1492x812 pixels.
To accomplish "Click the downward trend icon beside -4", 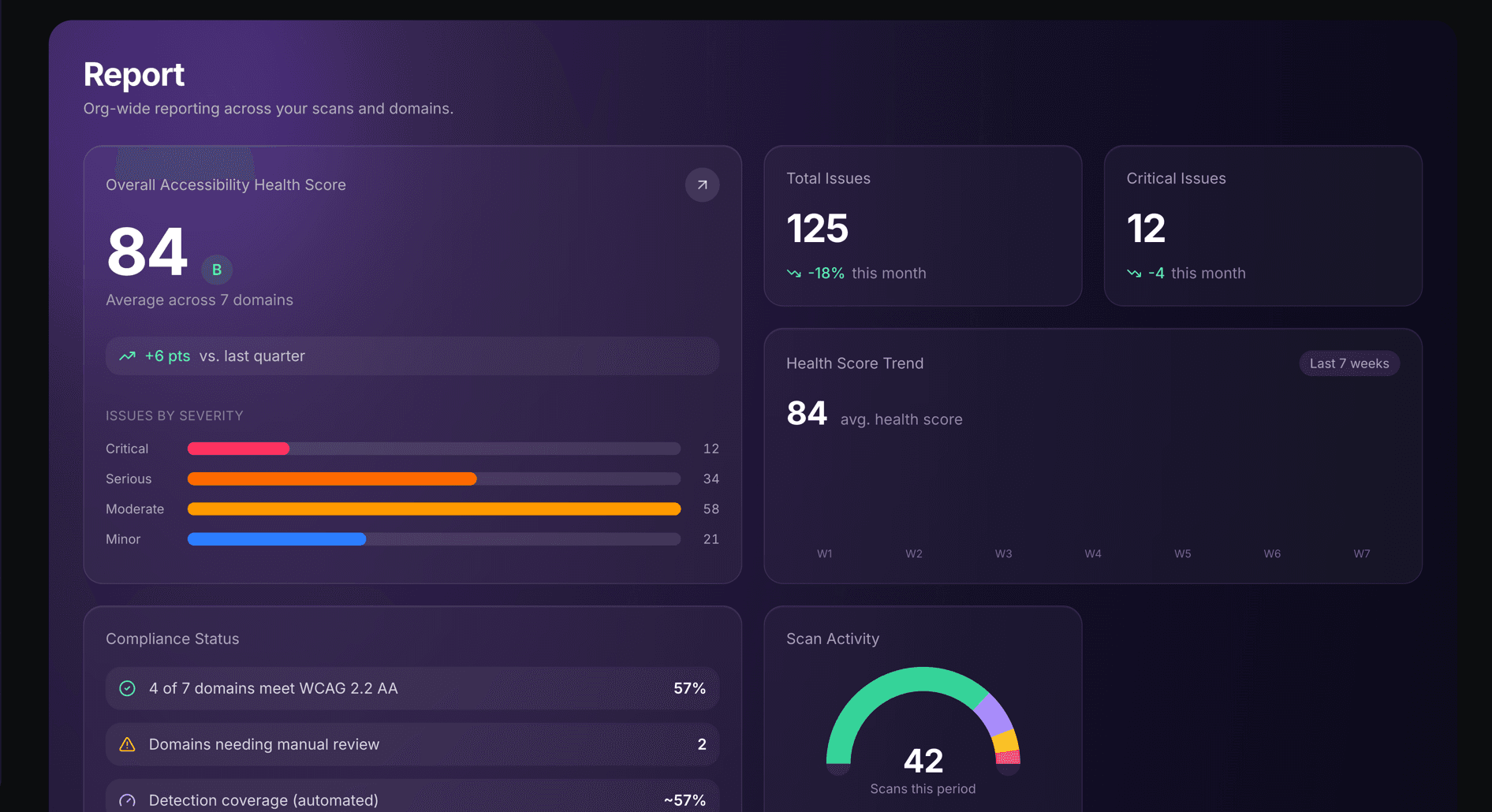I will 1134,274.
